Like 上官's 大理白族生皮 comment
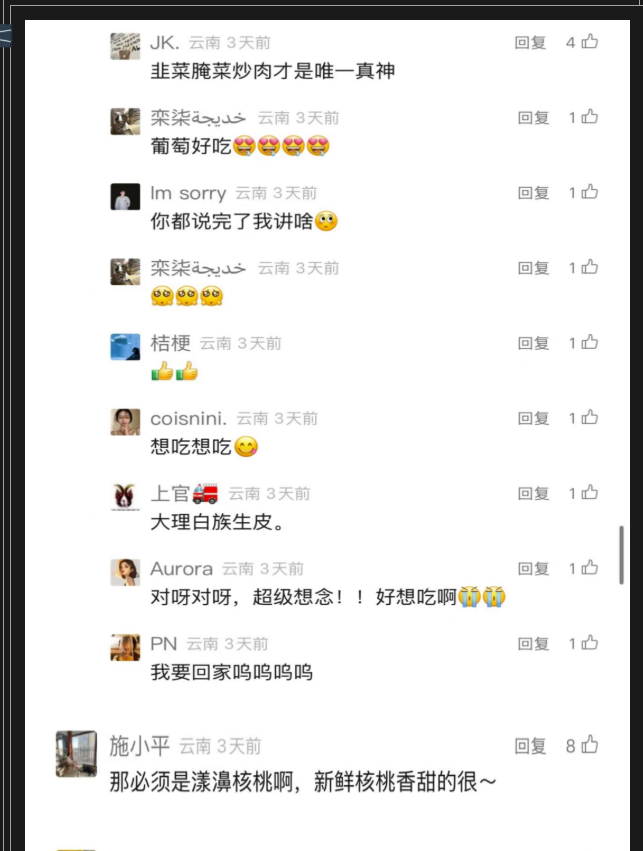 [589, 492]
